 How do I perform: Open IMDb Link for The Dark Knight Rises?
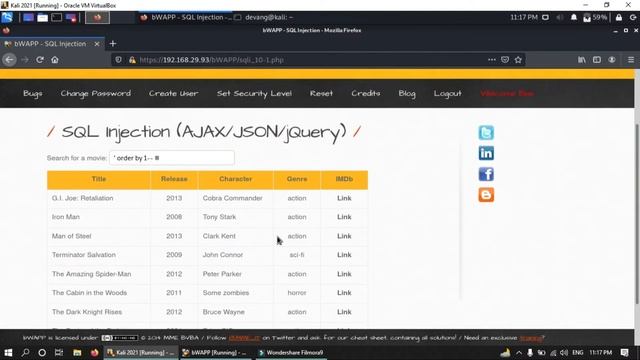pyautogui.click(x=344, y=312)
